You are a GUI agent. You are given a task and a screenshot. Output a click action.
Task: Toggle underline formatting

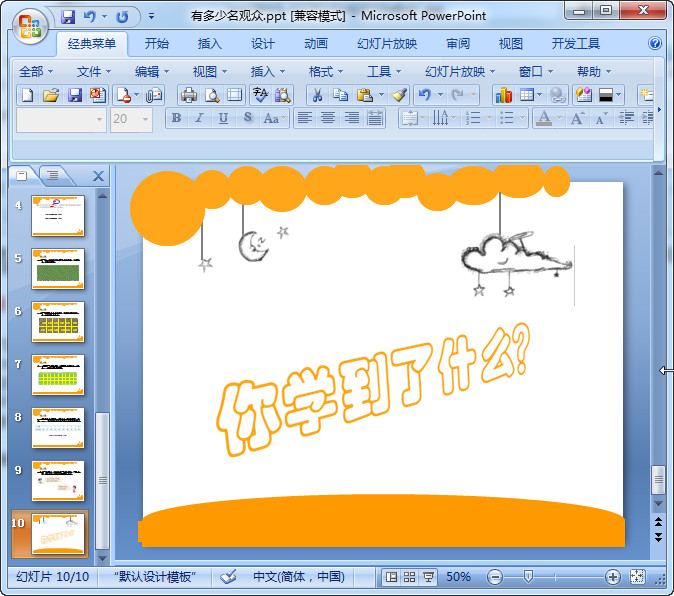(223, 118)
